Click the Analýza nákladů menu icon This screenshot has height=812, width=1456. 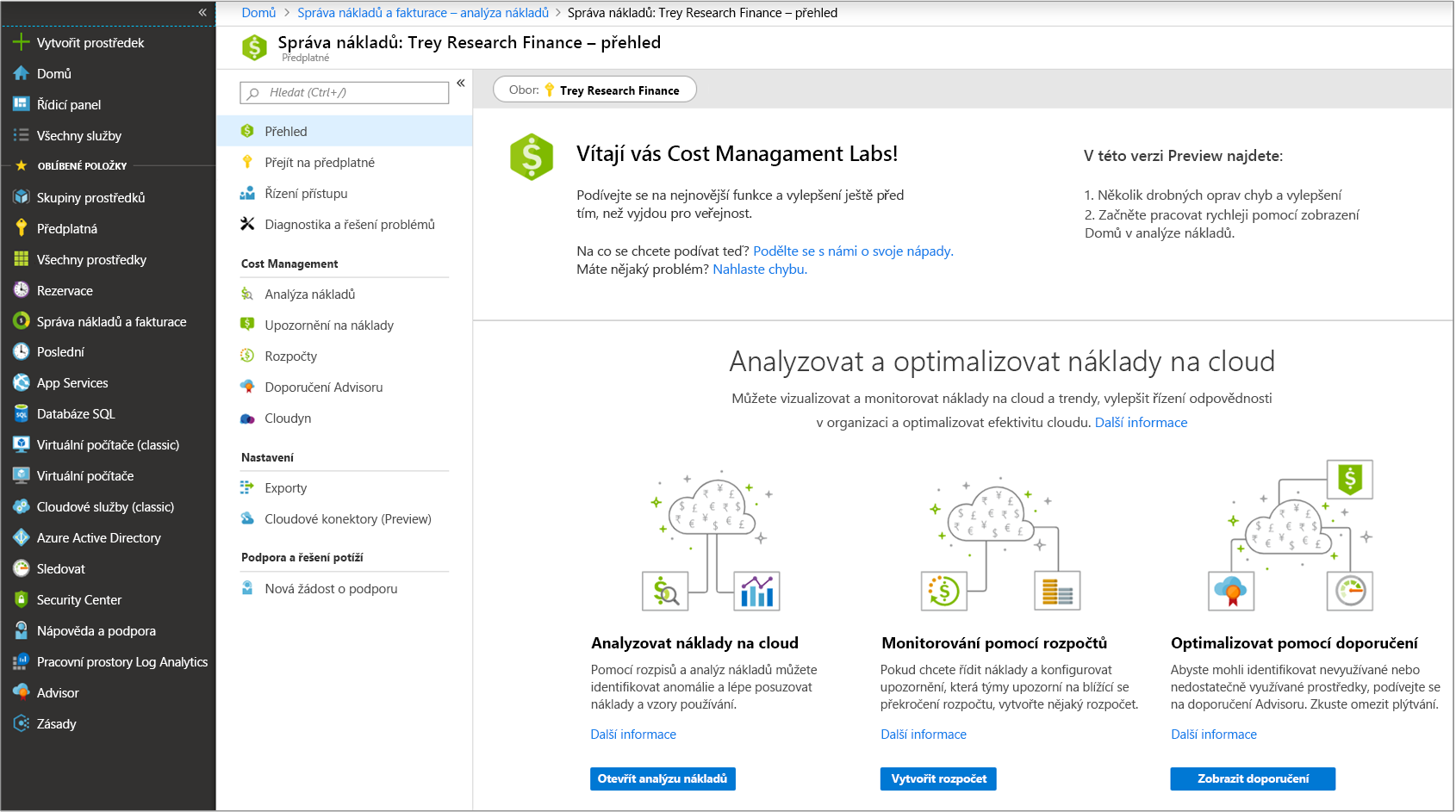[x=247, y=294]
